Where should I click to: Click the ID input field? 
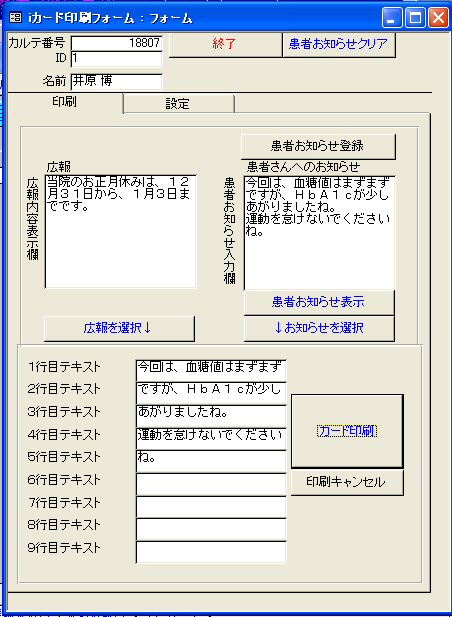116,59
